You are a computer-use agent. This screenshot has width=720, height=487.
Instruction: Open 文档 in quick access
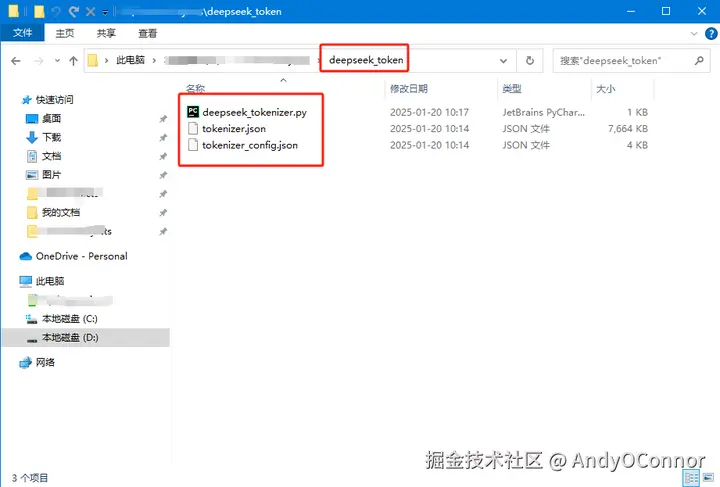pyautogui.click(x=51, y=156)
